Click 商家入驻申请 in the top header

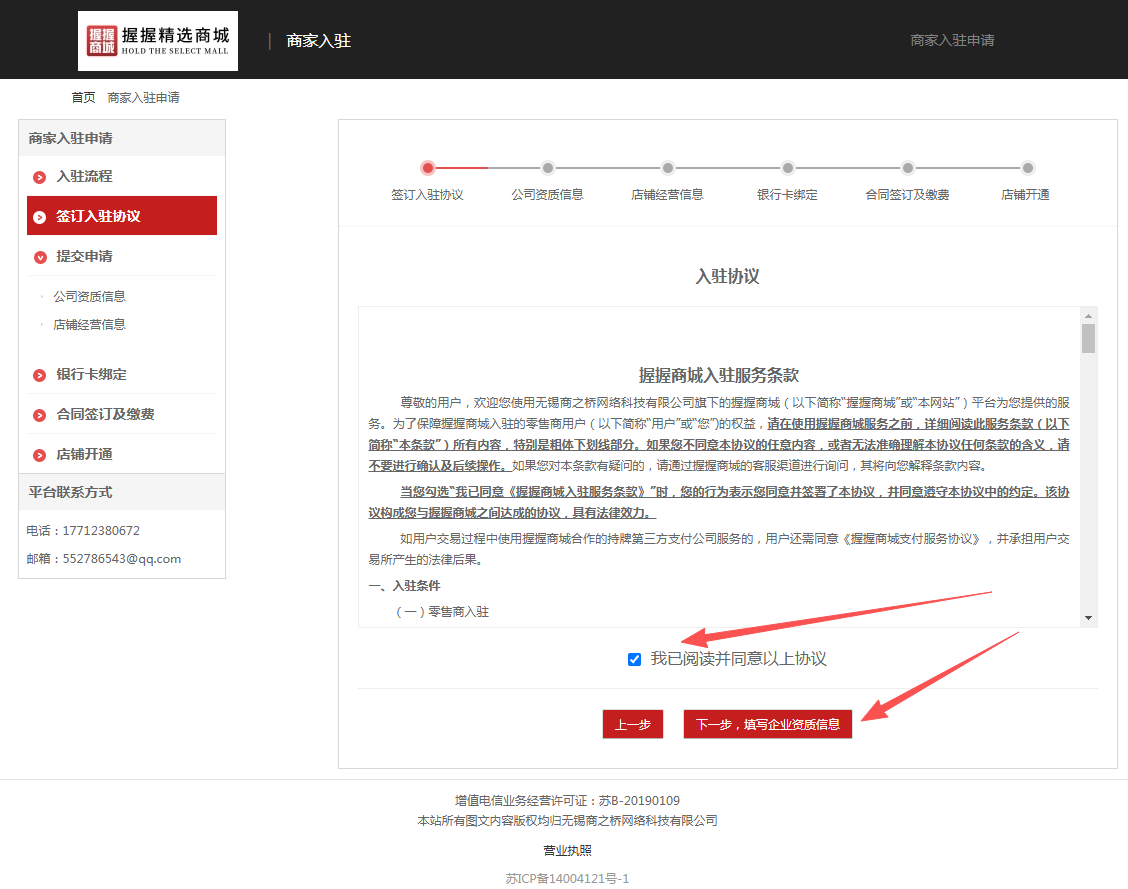(x=952, y=40)
